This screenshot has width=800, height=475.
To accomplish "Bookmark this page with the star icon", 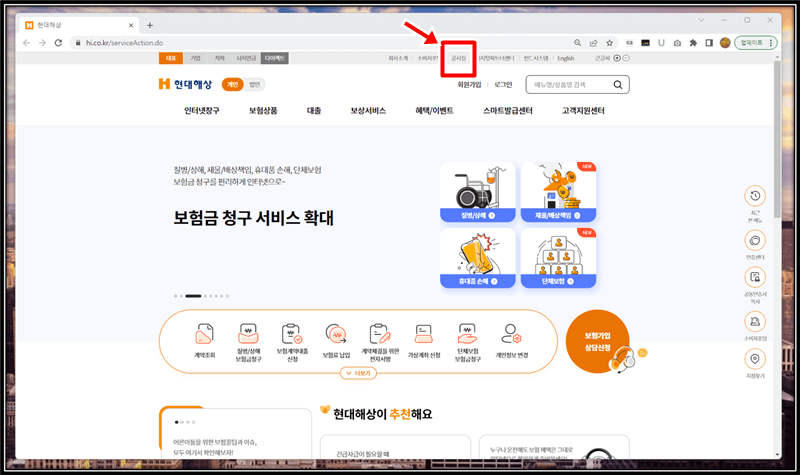I will (x=609, y=43).
